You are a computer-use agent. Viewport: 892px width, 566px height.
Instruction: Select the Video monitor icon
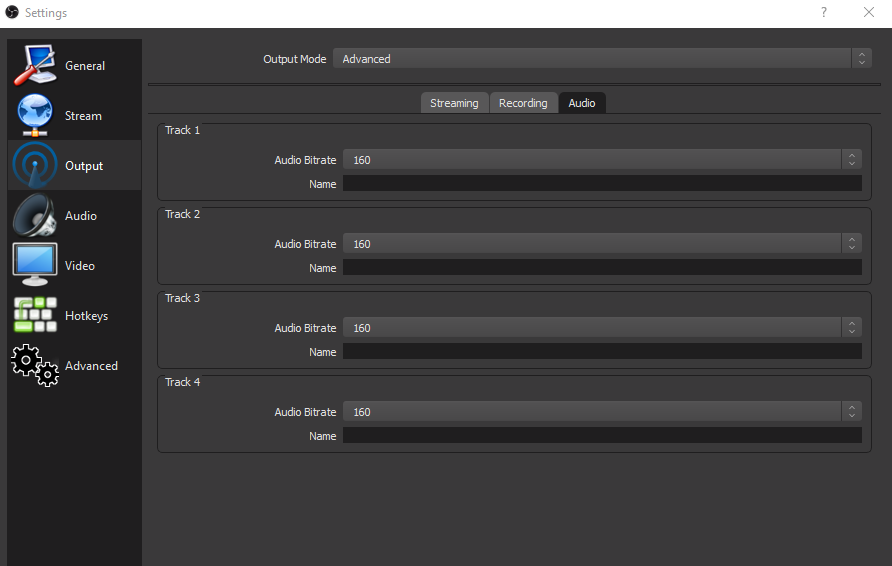[x=35, y=265]
